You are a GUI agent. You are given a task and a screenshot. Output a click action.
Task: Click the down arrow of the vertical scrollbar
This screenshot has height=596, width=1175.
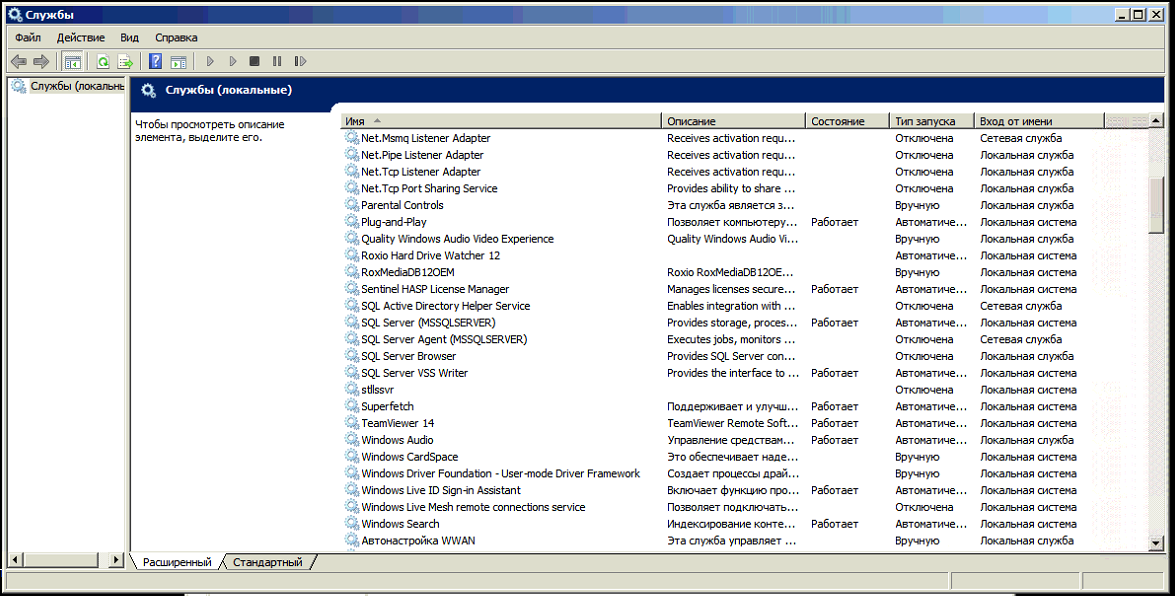tap(1157, 542)
